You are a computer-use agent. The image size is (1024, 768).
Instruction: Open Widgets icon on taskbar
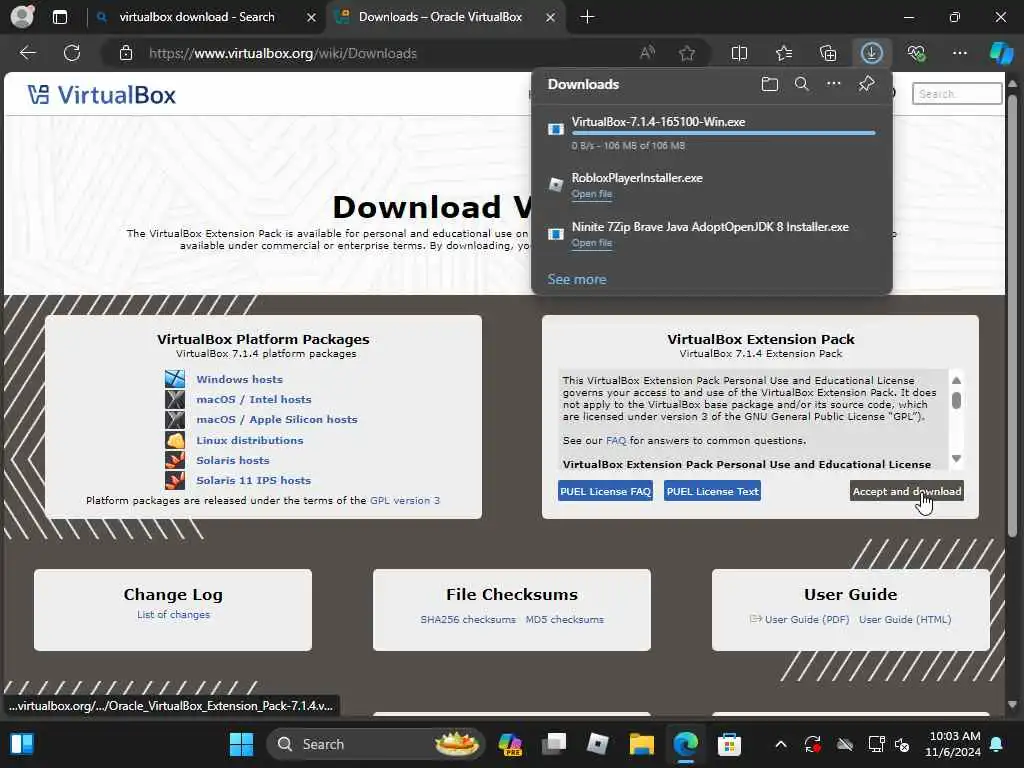22,744
